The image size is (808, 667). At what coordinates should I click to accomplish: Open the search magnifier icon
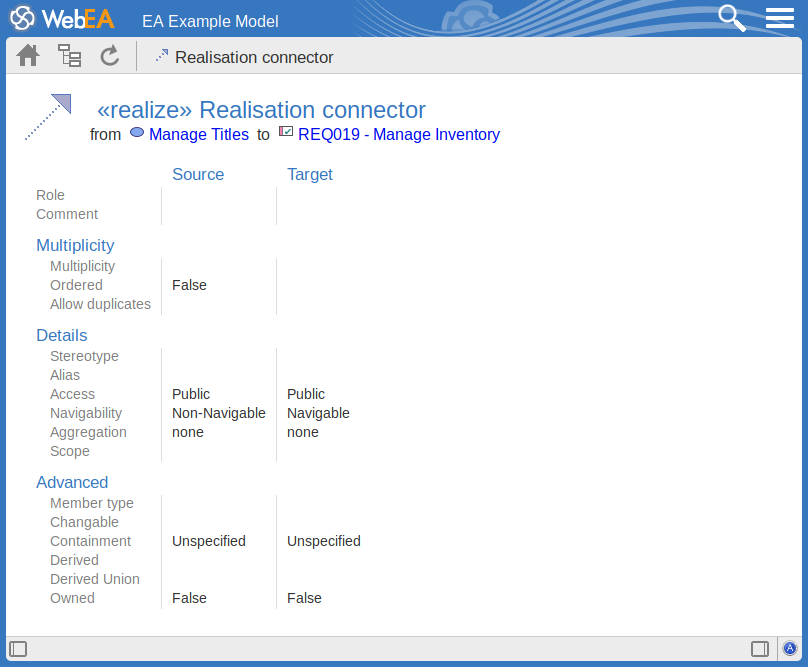tap(732, 18)
